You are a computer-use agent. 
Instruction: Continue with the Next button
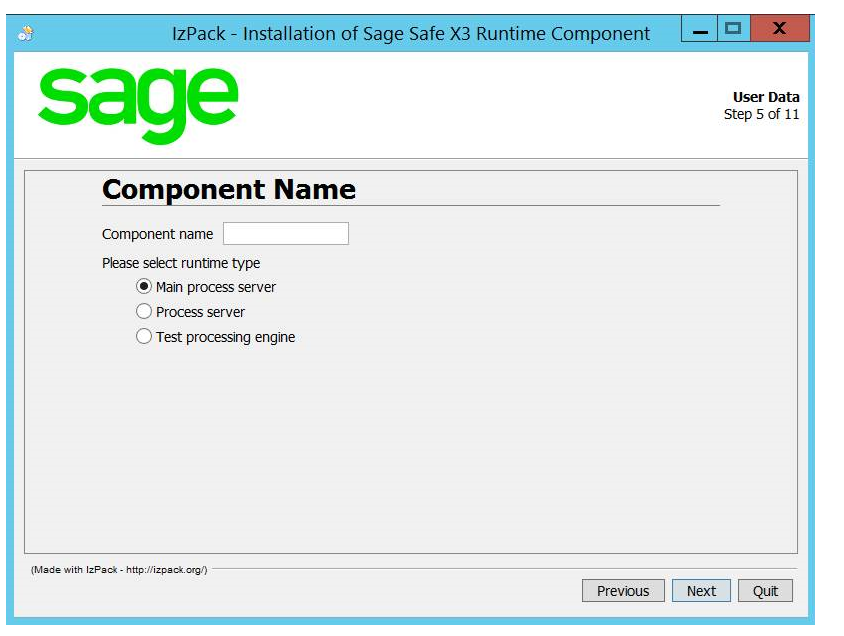coord(701,591)
